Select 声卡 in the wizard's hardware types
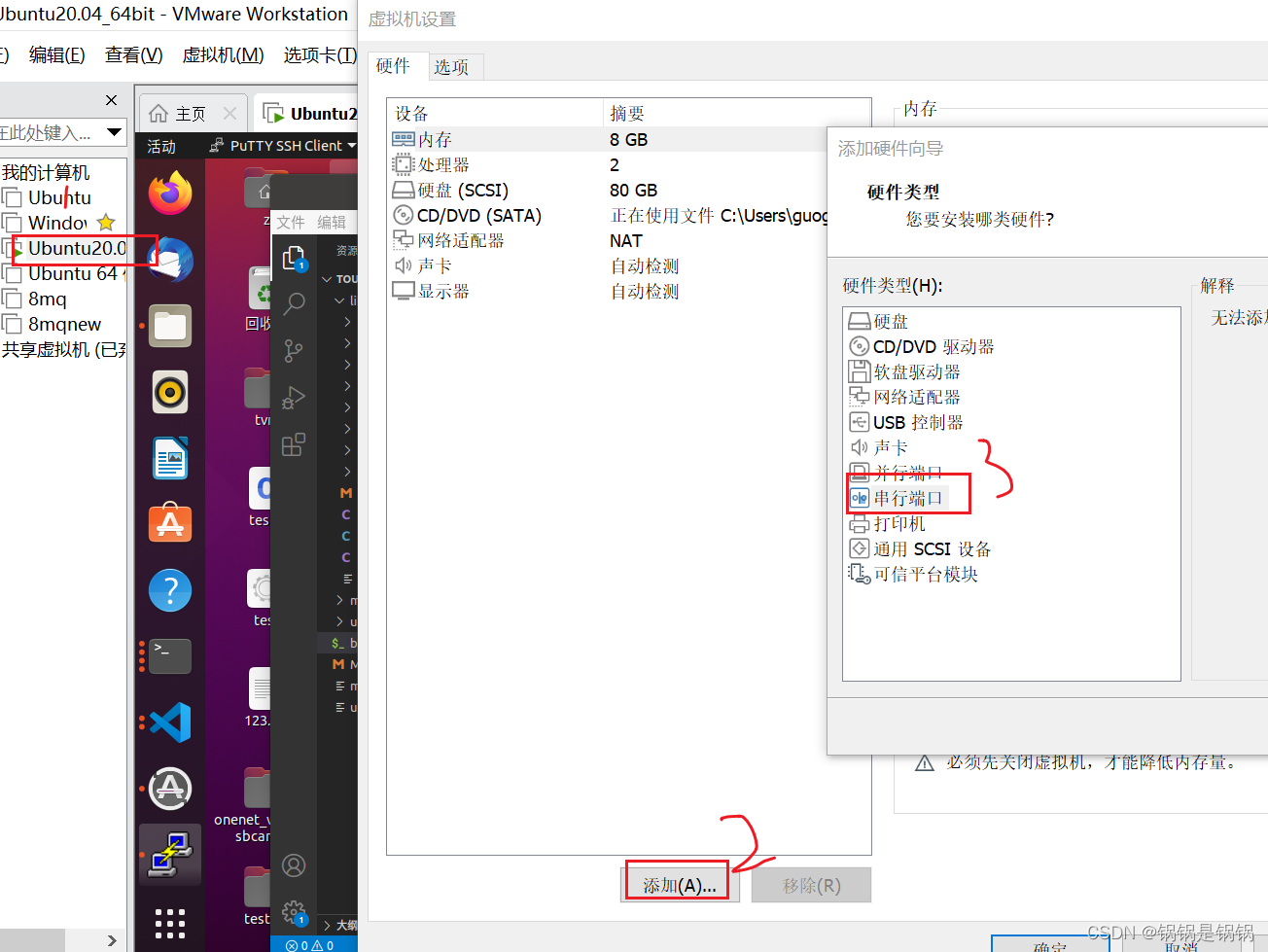Image resolution: width=1268 pixels, height=952 pixels. click(x=879, y=447)
